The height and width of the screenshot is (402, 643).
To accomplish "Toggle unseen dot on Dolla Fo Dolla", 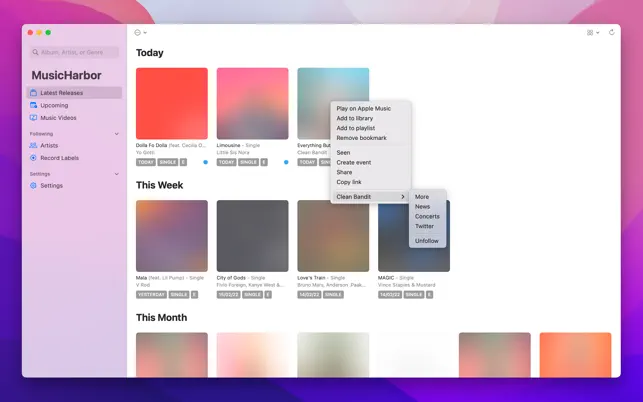I will (x=205, y=162).
